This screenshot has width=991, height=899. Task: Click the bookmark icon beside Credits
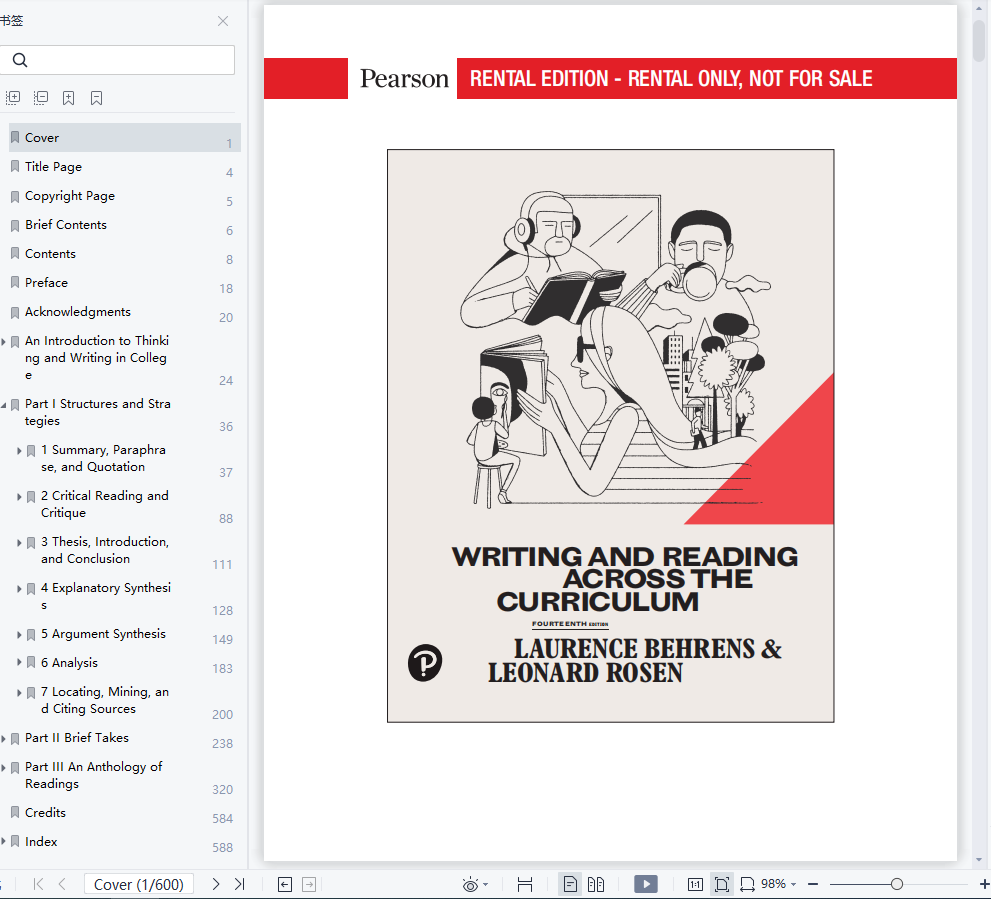[15, 813]
